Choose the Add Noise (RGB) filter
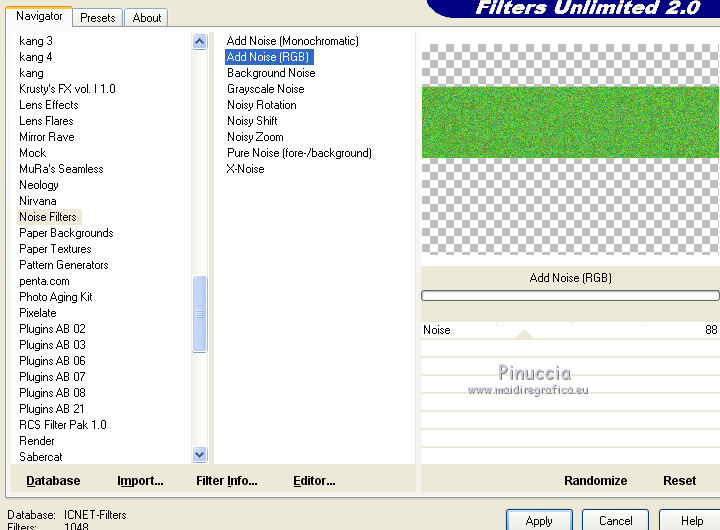 (269, 57)
